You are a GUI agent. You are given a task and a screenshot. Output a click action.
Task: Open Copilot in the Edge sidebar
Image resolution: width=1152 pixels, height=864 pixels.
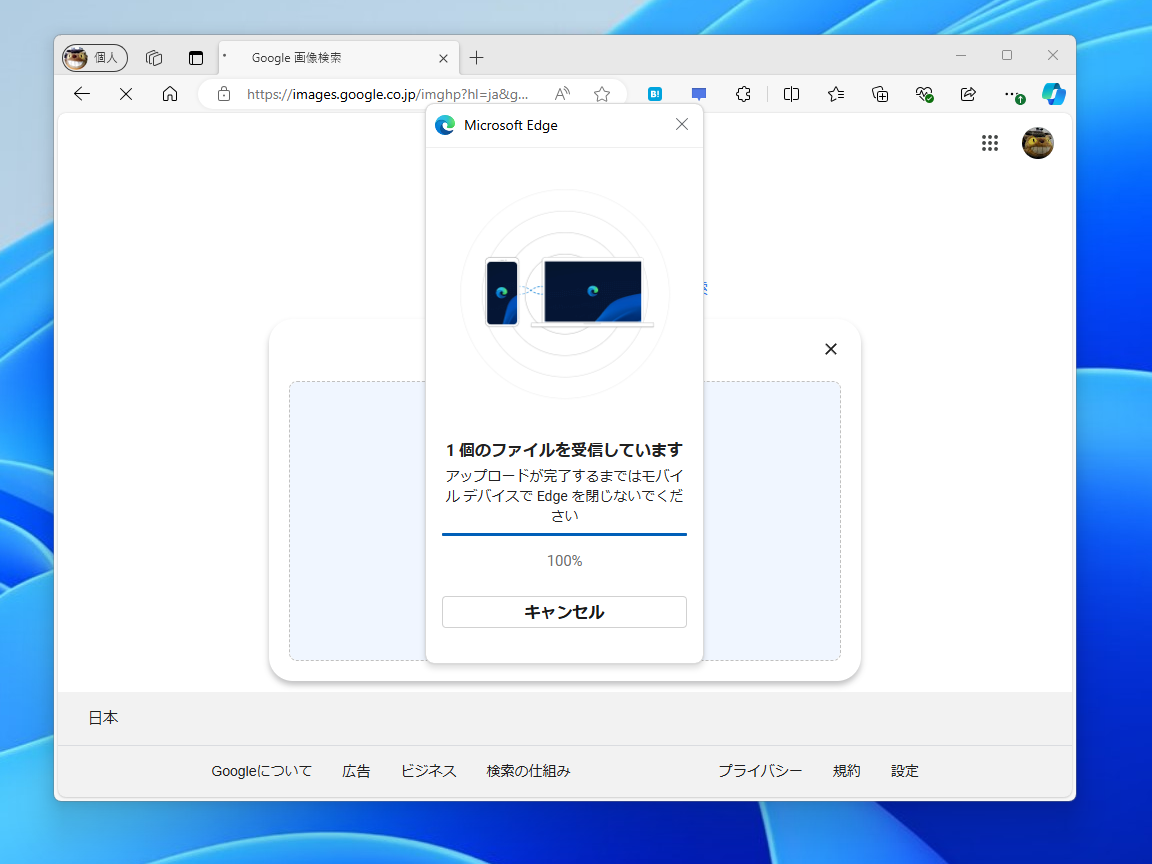pos(1054,94)
